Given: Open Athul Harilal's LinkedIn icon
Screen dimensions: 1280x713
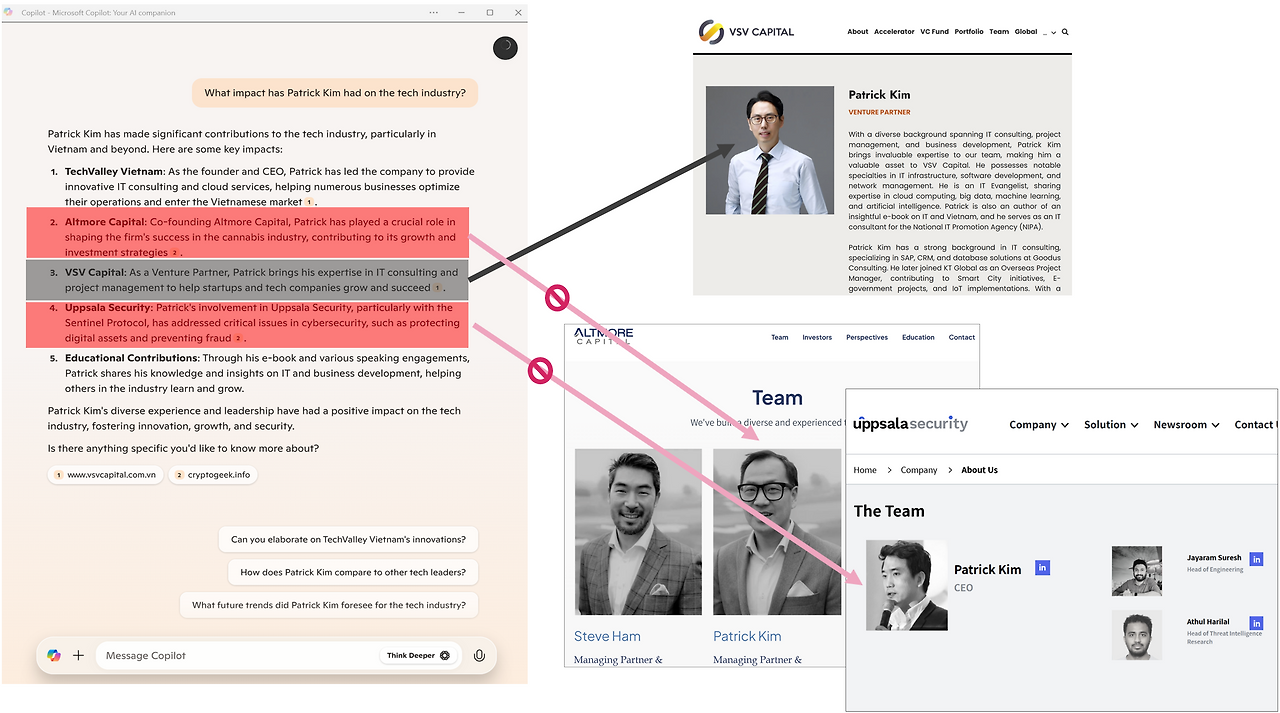Looking at the screenshot, I should pos(1256,622).
